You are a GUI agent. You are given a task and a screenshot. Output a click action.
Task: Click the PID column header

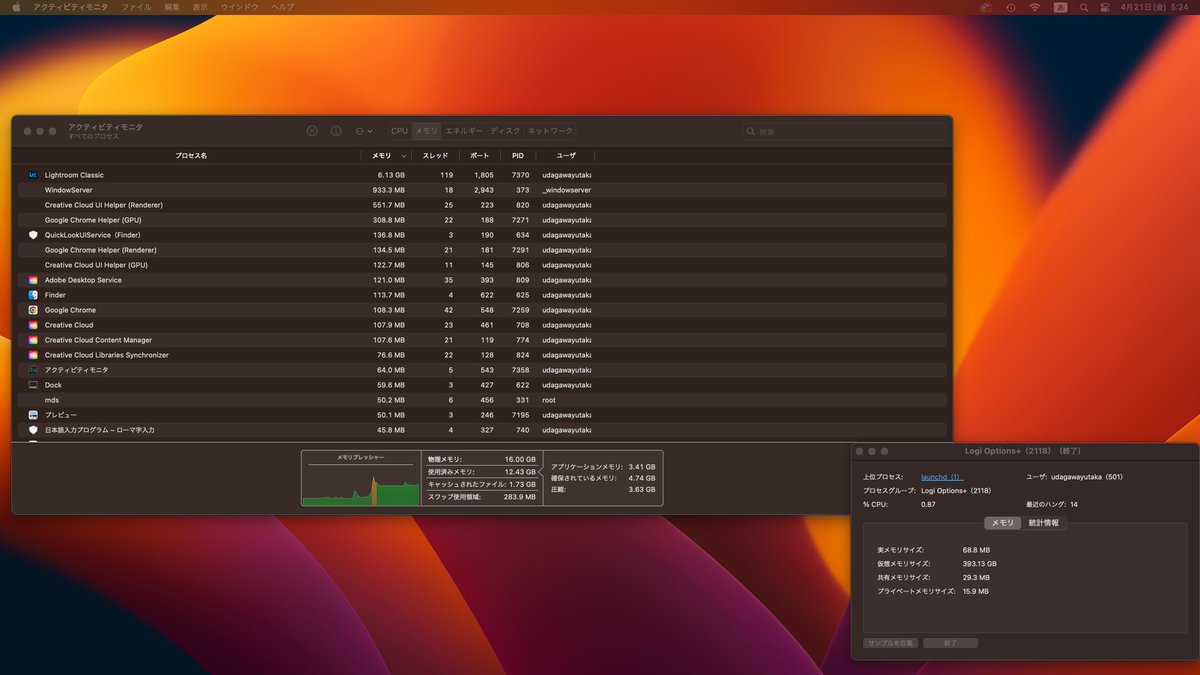click(517, 156)
